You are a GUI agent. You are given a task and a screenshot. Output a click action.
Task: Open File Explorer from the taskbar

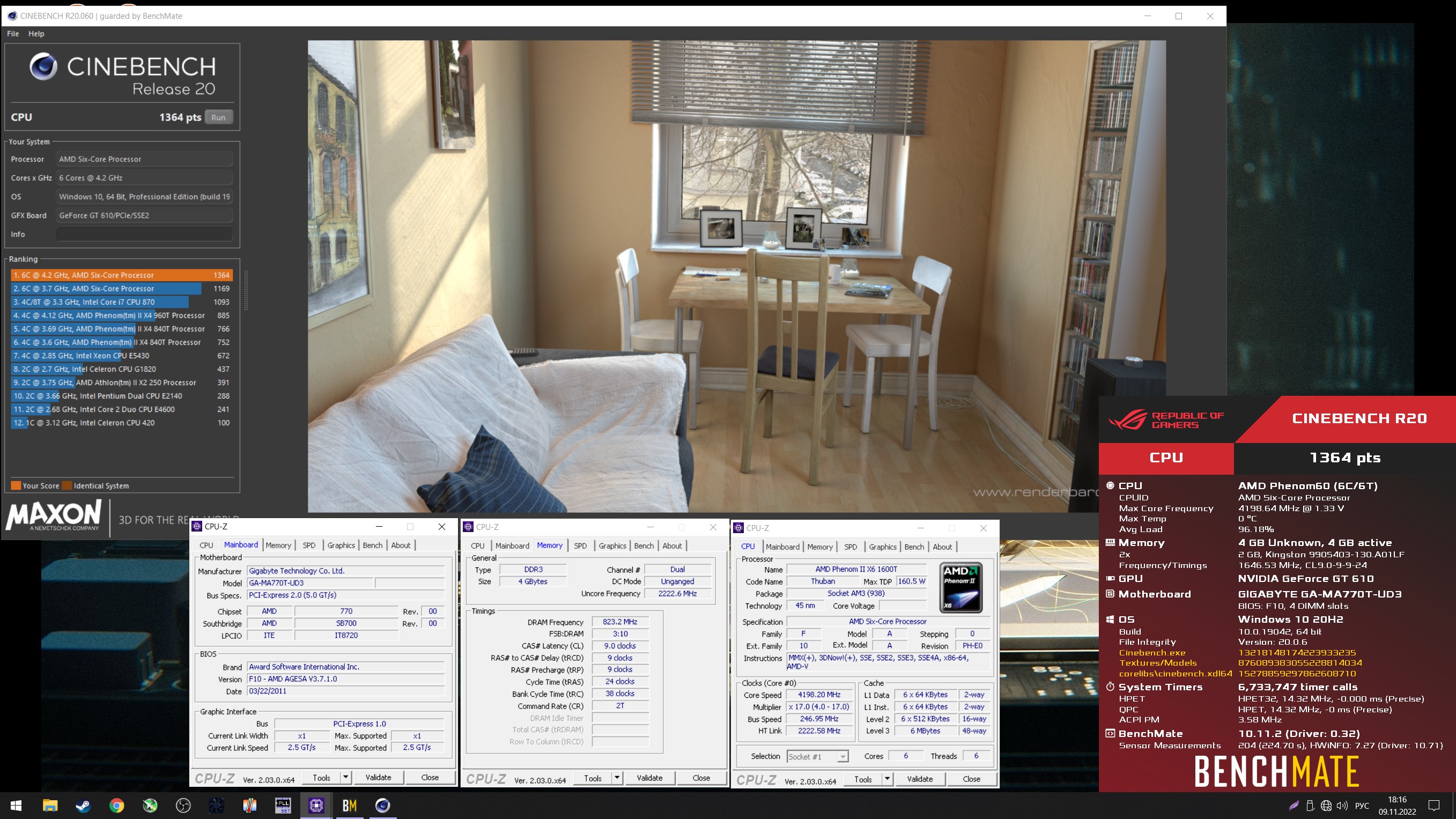tap(50, 806)
